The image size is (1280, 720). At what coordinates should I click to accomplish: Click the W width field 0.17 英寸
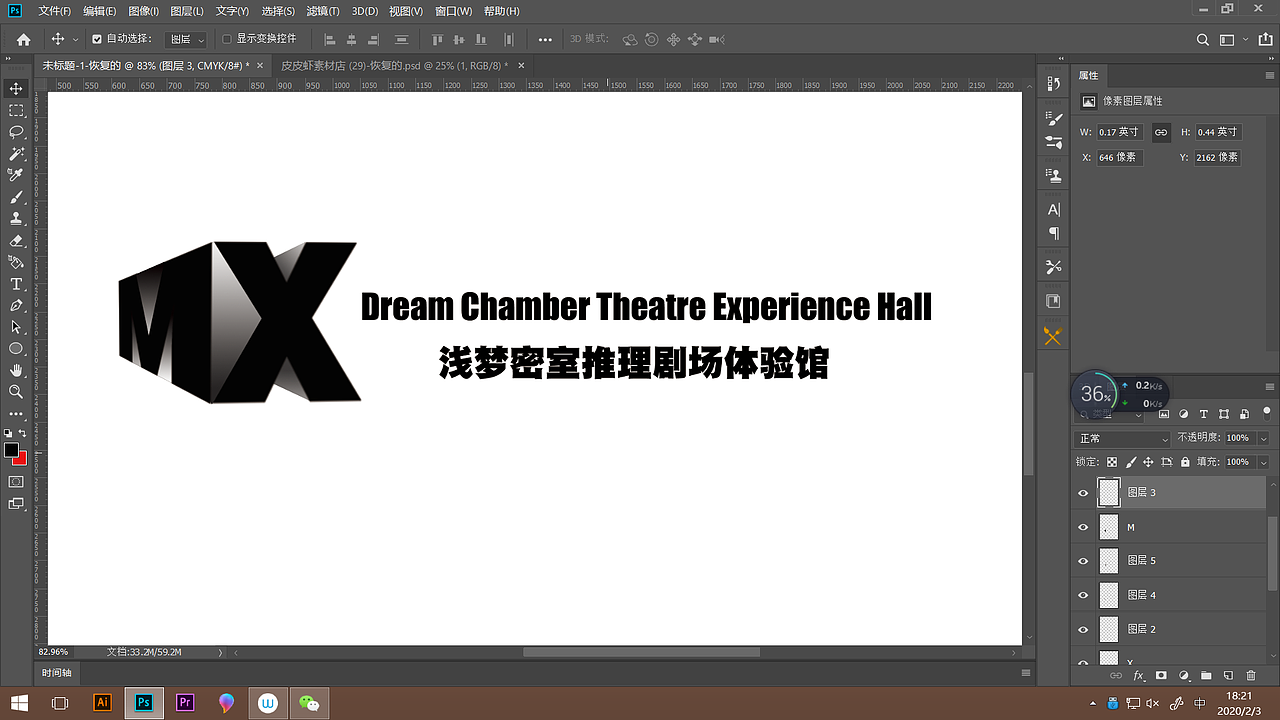[1120, 132]
